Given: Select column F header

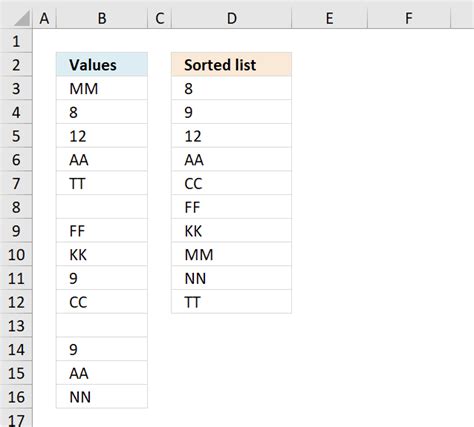Looking at the screenshot, I should pos(409,18).
